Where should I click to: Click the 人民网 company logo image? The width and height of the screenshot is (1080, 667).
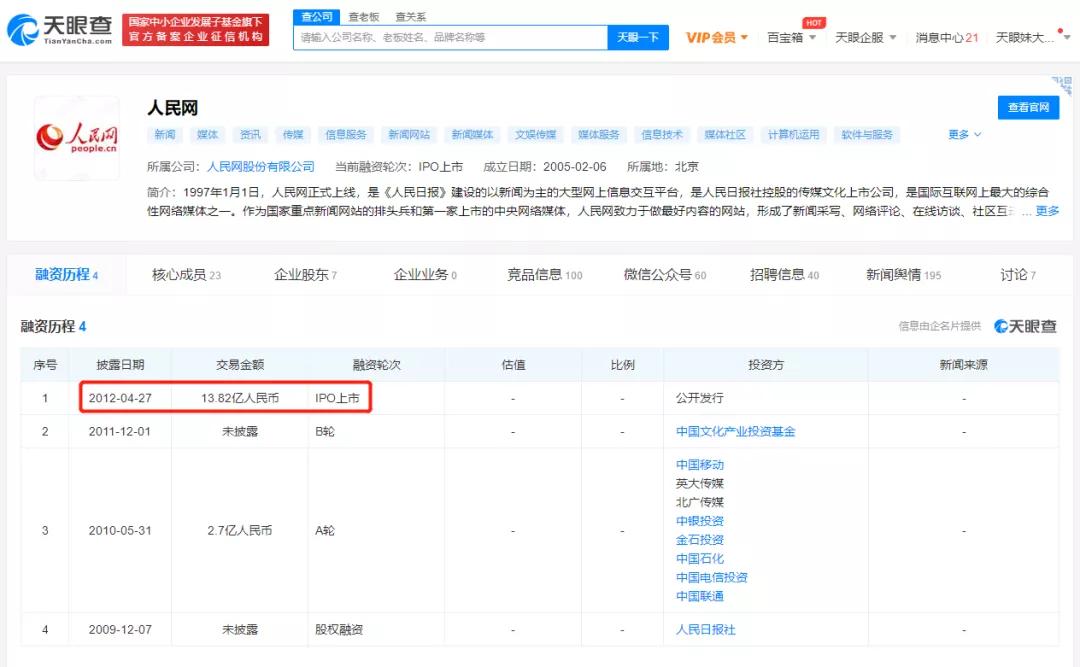[76, 137]
